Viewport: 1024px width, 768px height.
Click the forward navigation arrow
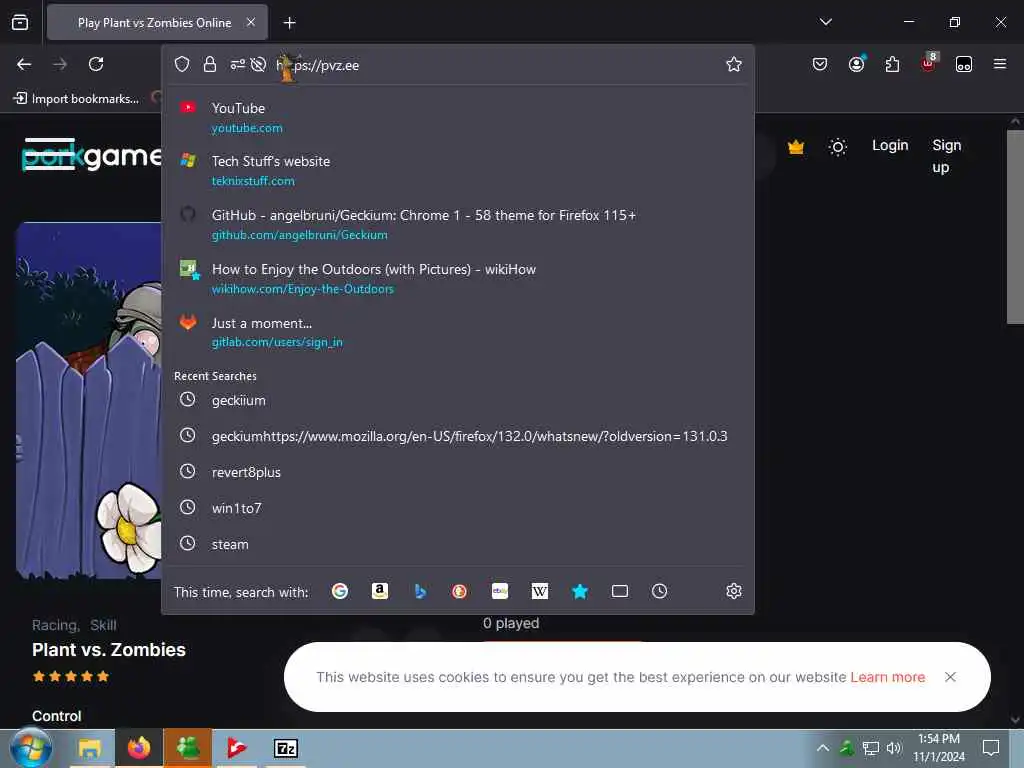[x=60, y=64]
